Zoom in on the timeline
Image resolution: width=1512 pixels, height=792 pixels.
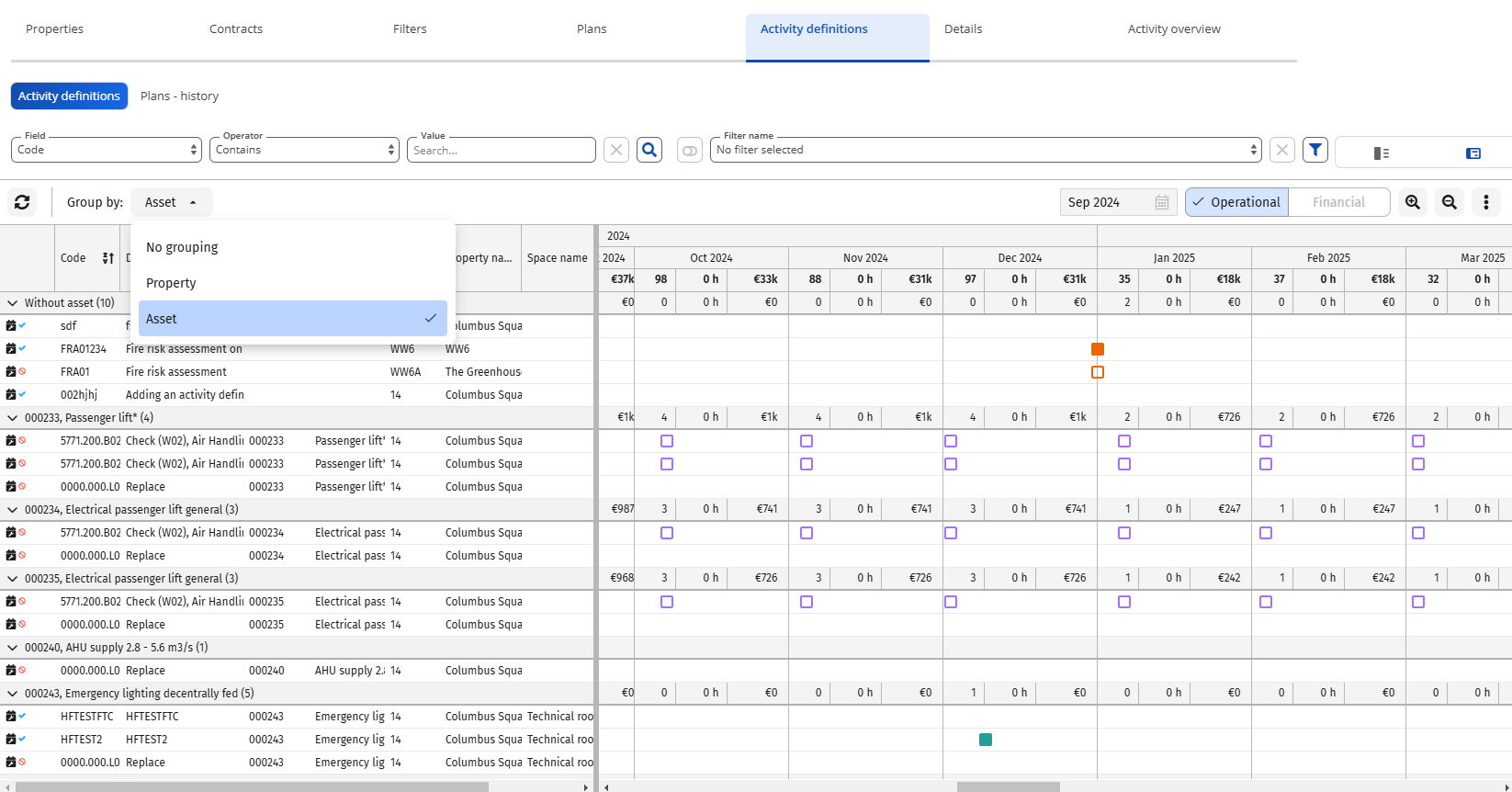click(x=1413, y=202)
